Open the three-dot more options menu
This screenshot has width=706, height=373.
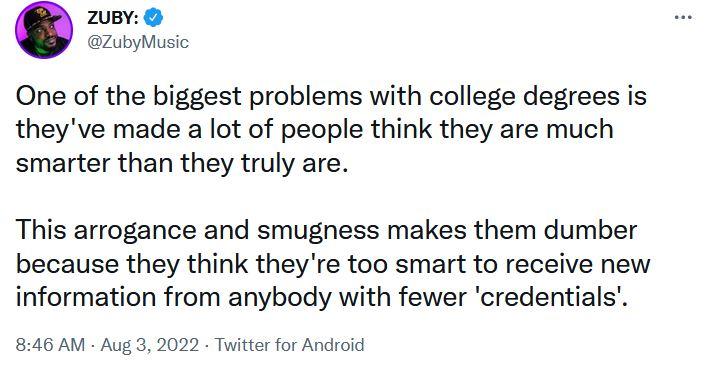[x=683, y=18]
